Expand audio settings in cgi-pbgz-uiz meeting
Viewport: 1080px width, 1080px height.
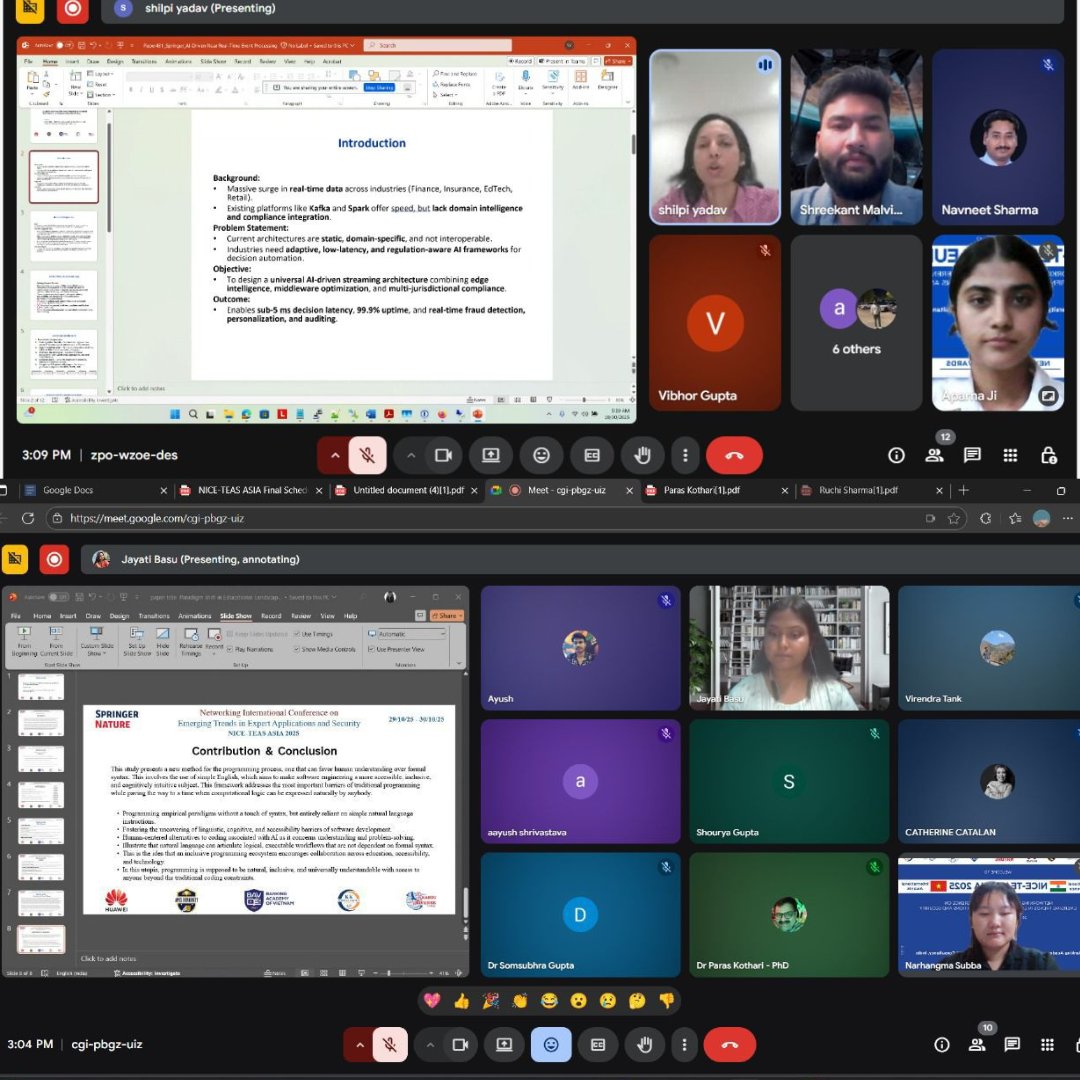(x=359, y=1045)
